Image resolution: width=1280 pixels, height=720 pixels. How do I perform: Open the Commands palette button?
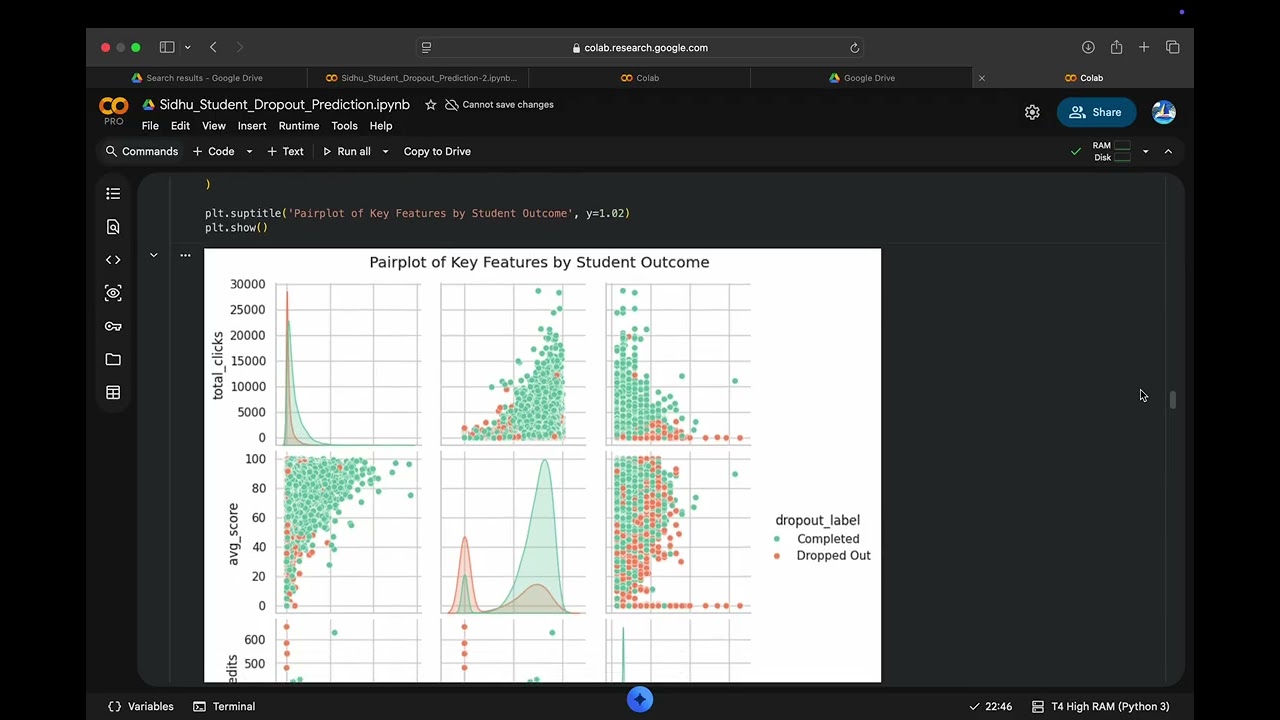tap(142, 152)
